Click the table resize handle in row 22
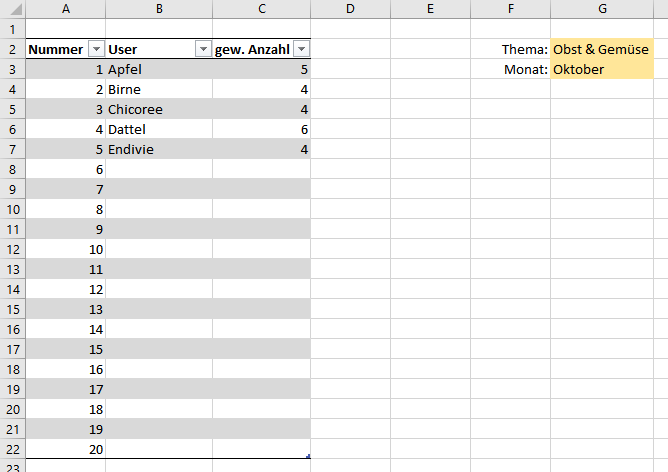This screenshot has width=668, height=472. tap(308, 456)
